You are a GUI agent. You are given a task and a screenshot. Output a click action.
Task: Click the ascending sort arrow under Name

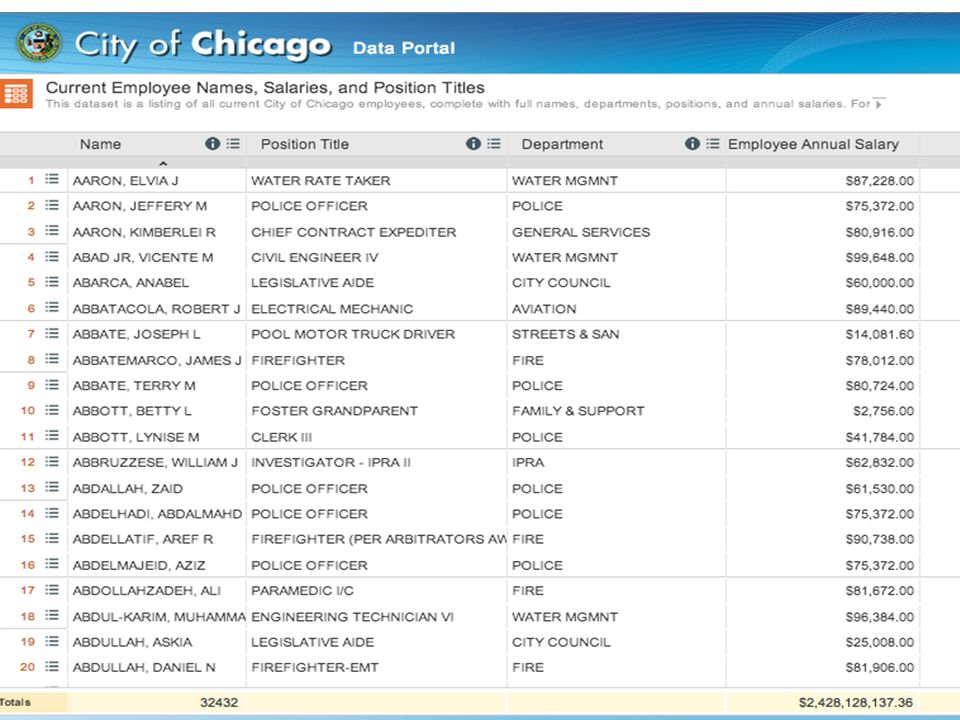[x=163, y=163]
